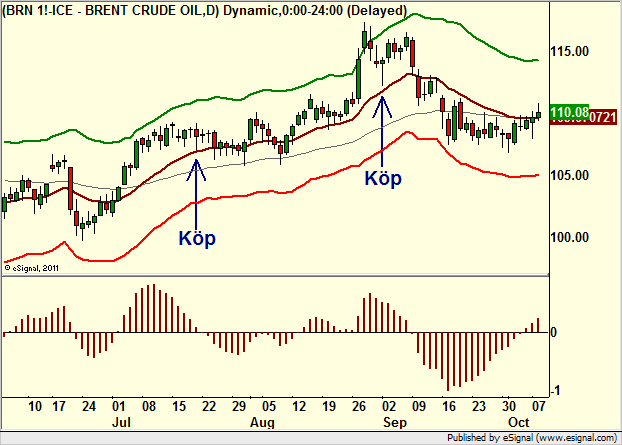Click the date label 30 on time axis
The width and height of the screenshot is (622, 445).
509,406
